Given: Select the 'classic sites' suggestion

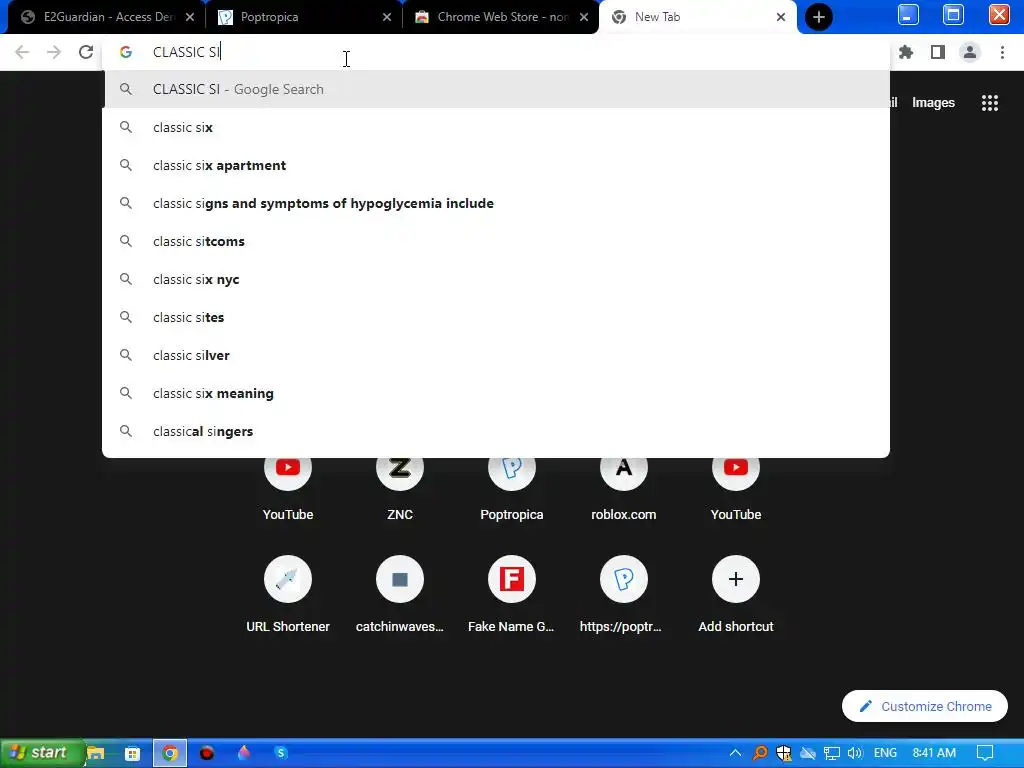Looking at the screenshot, I should coord(496,317).
